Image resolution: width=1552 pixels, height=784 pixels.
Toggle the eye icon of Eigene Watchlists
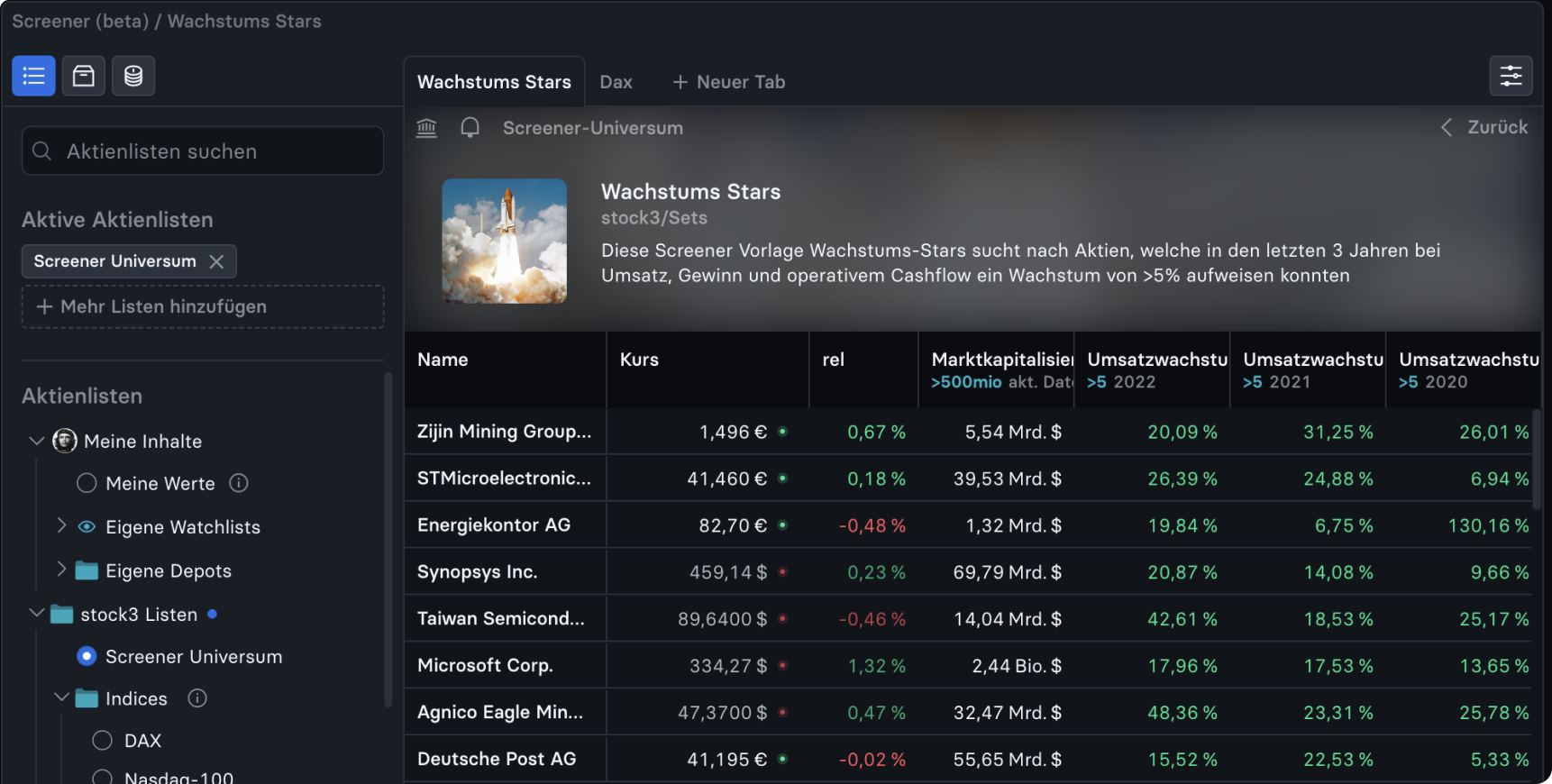click(87, 526)
